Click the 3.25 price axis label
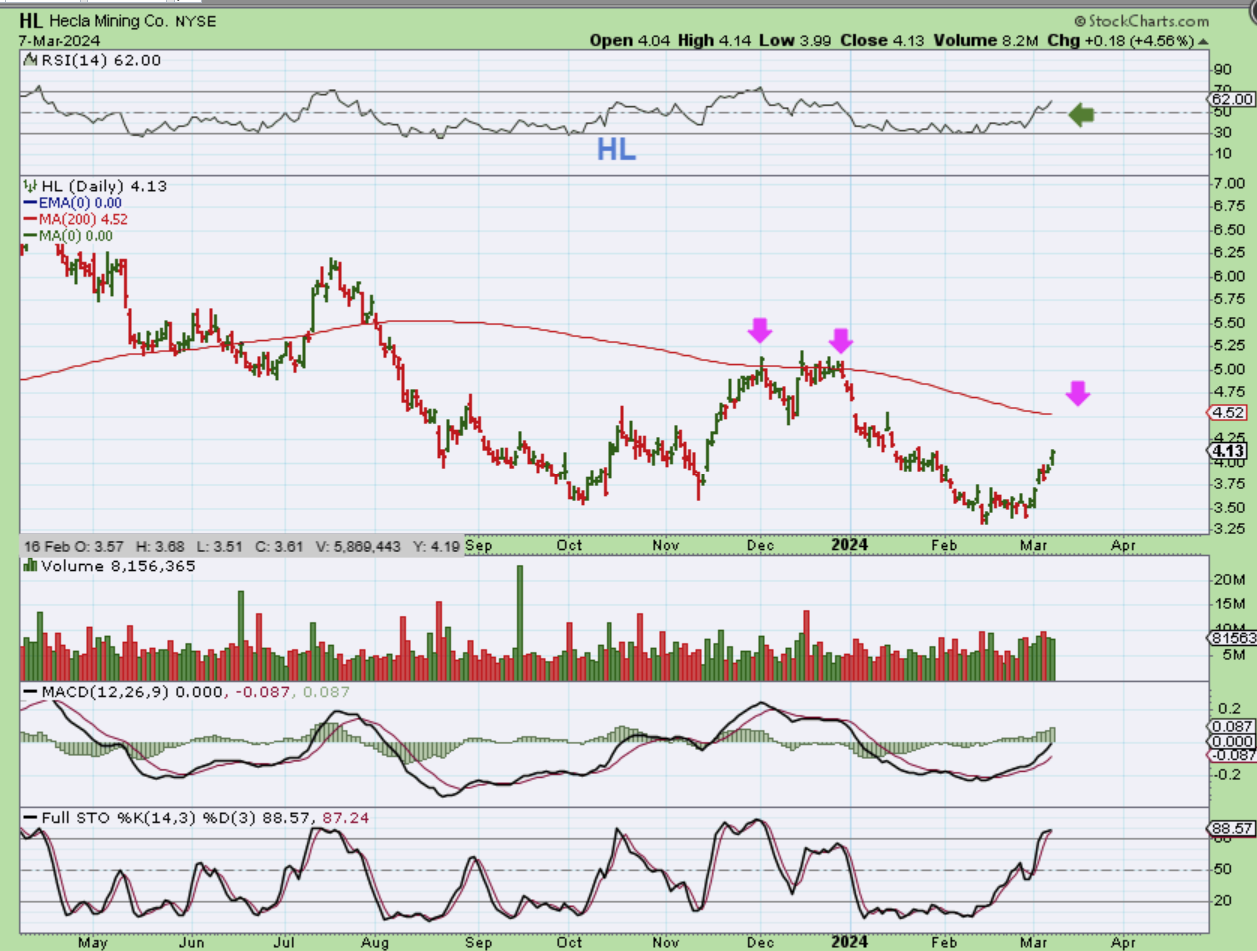This screenshot has width=1257, height=951. click(1229, 529)
